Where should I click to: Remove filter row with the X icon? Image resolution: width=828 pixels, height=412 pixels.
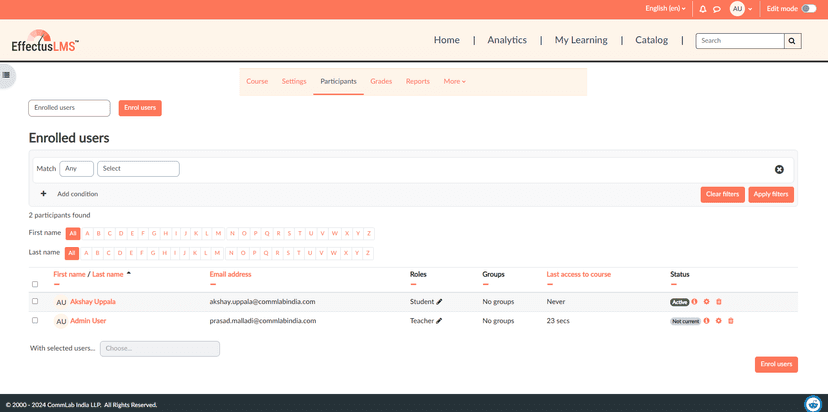(x=779, y=169)
